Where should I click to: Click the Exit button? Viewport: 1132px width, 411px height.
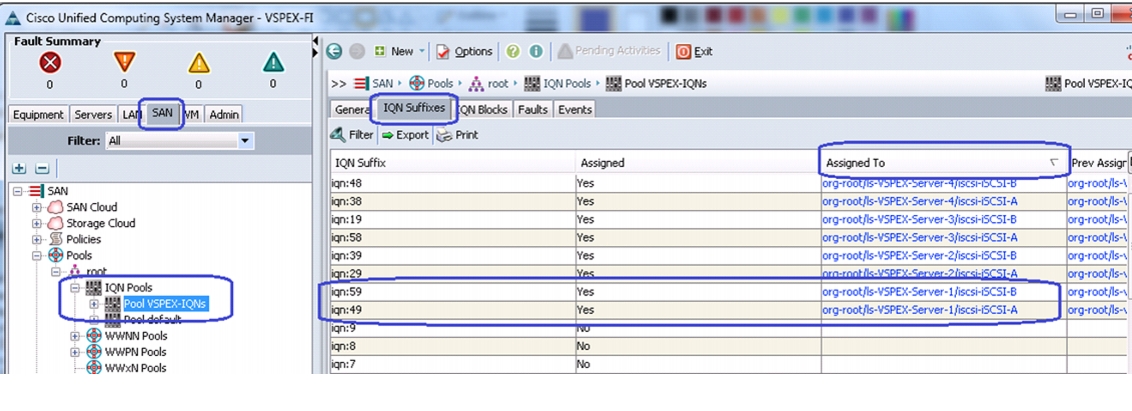(x=695, y=51)
